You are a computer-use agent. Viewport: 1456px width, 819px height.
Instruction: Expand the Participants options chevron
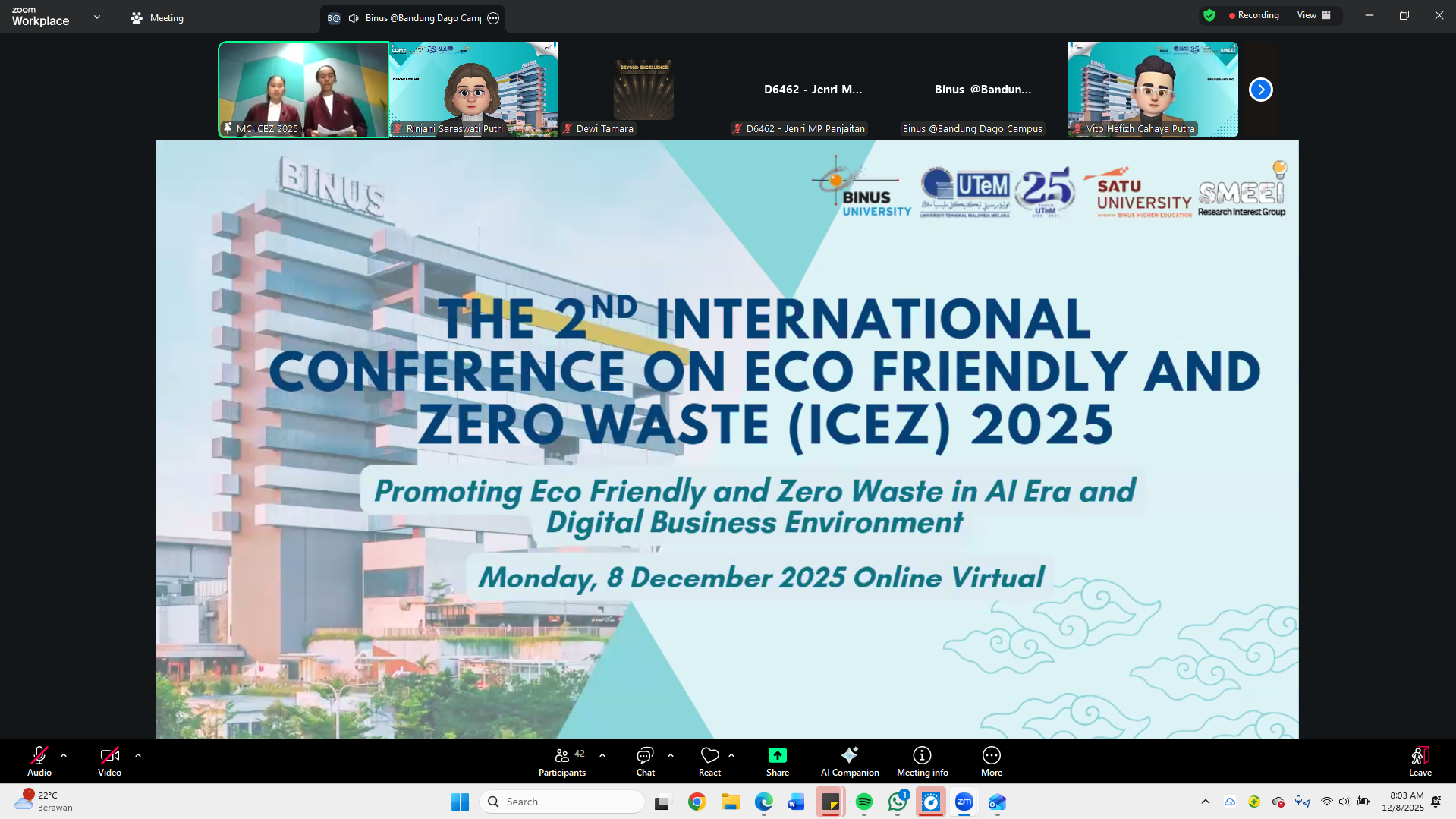[x=602, y=755]
